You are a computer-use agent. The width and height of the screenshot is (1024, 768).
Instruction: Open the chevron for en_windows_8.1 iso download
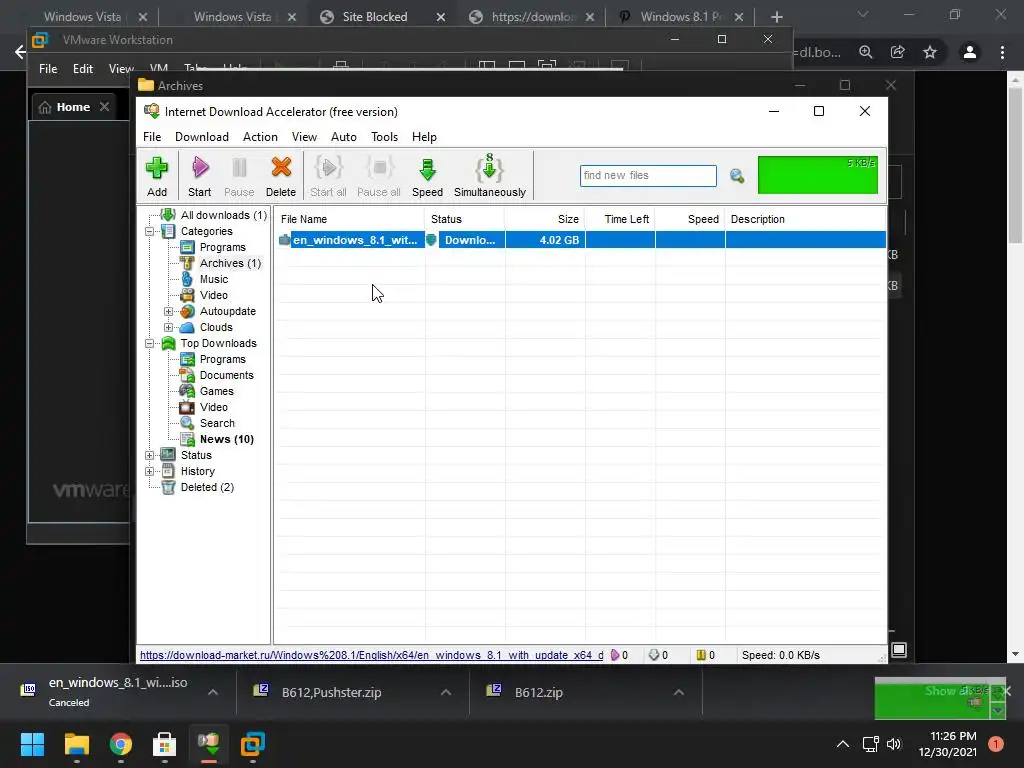pos(213,692)
